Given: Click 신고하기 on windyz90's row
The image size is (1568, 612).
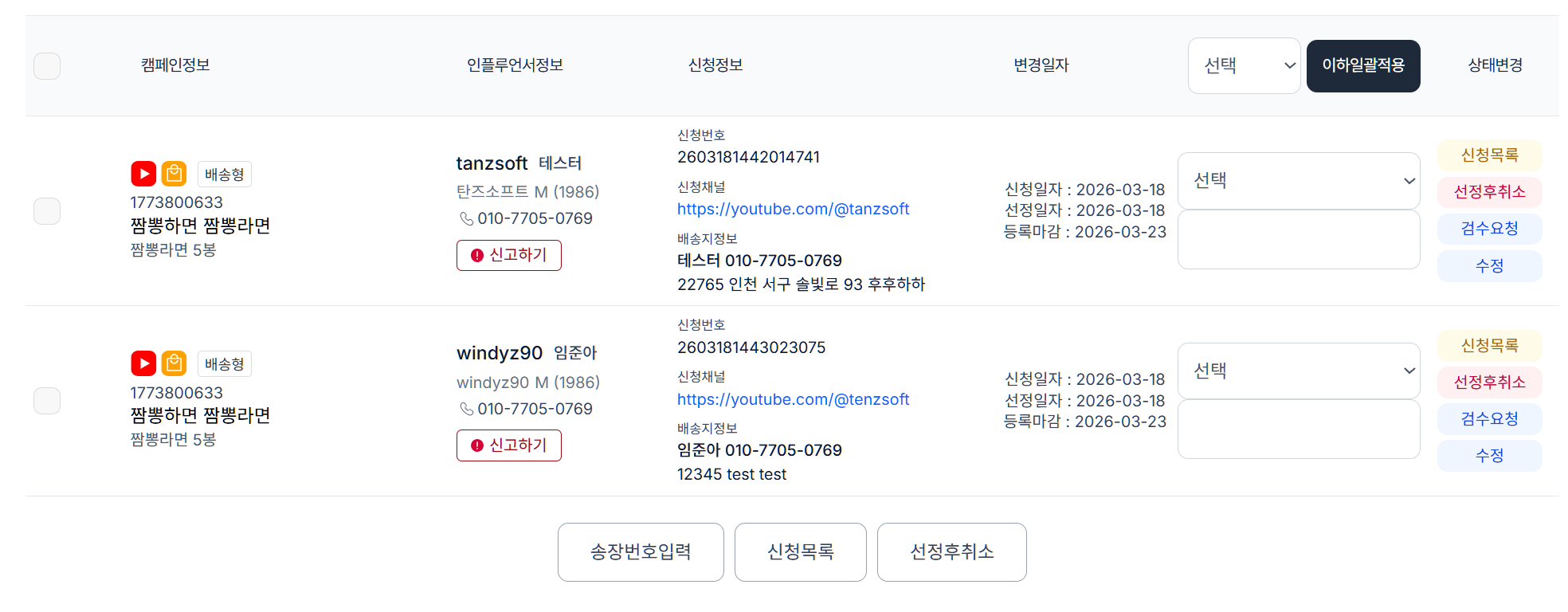Looking at the screenshot, I should click(x=509, y=445).
